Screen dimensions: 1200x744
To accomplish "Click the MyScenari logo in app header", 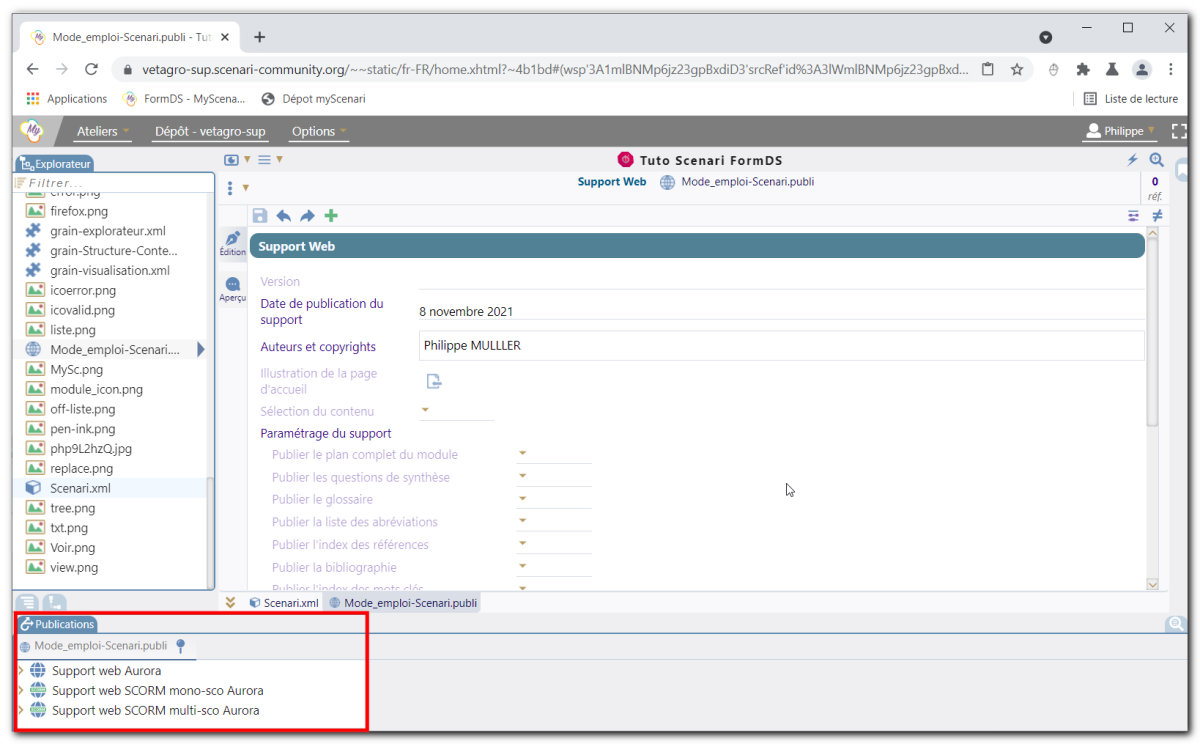I will tap(32, 131).
